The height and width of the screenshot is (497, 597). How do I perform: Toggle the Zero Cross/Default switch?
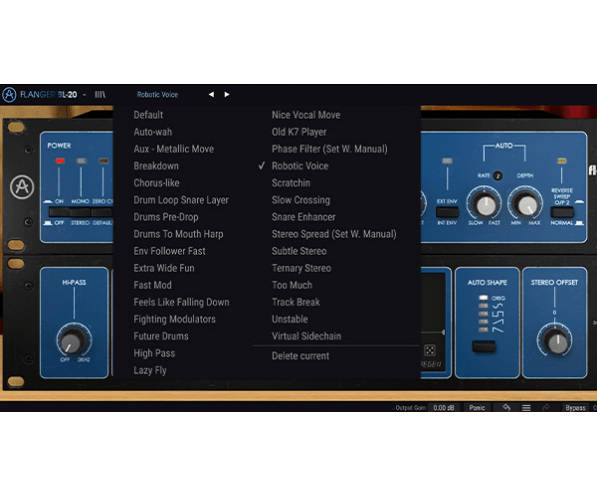pyautogui.click(x=102, y=212)
